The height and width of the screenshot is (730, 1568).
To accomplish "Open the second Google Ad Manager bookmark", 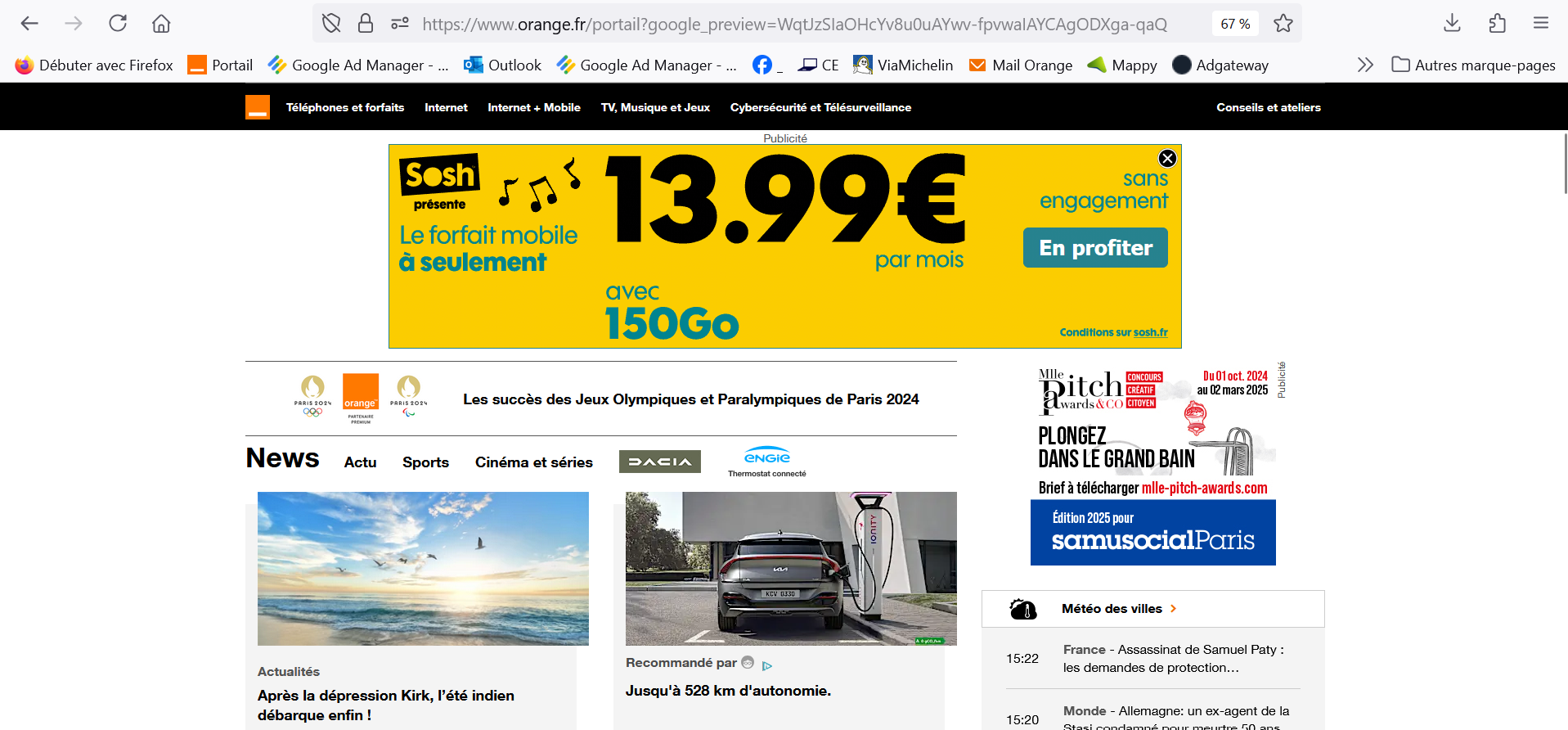I will (646, 65).
